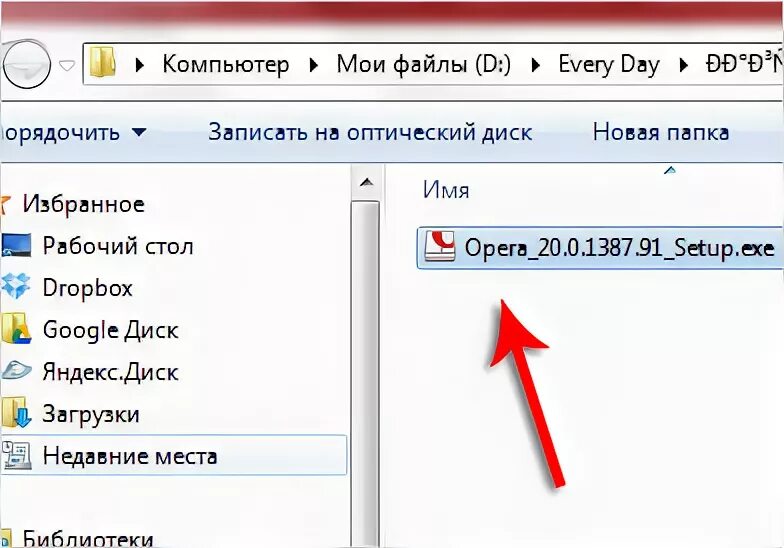Open Google Диск in the sidebar
This screenshot has width=784, height=548.
tap(110, 330)
